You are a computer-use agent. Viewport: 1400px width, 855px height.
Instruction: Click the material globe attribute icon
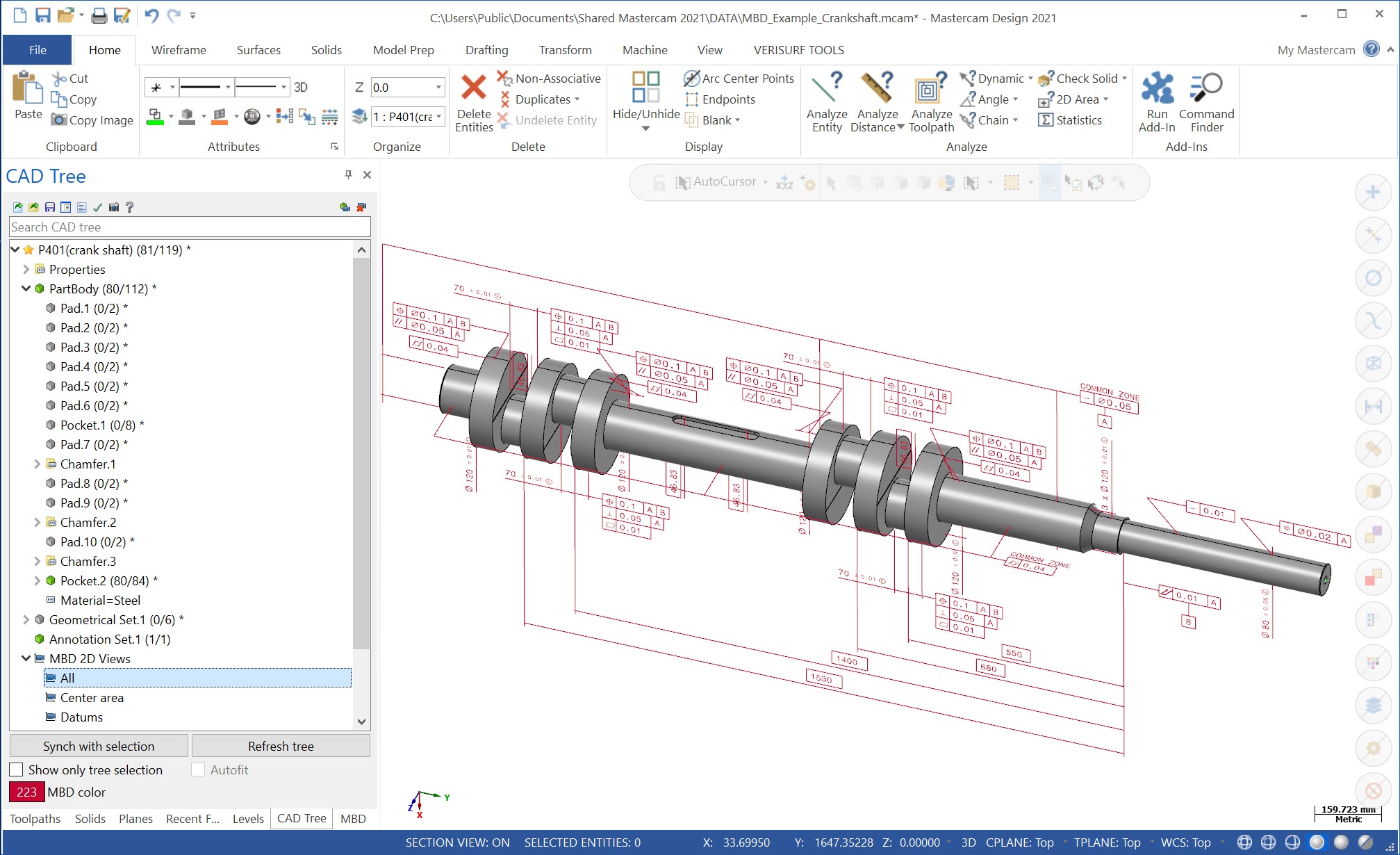coord(252,116)
